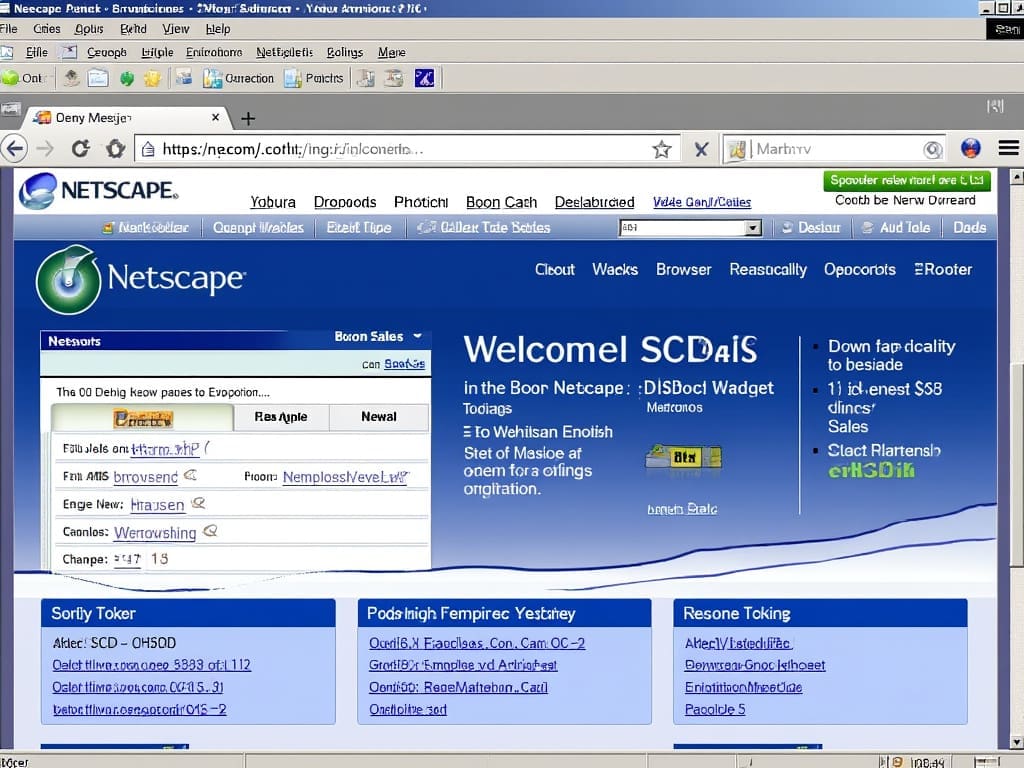Open a new tab with plus icon

(x=248, y=118)
